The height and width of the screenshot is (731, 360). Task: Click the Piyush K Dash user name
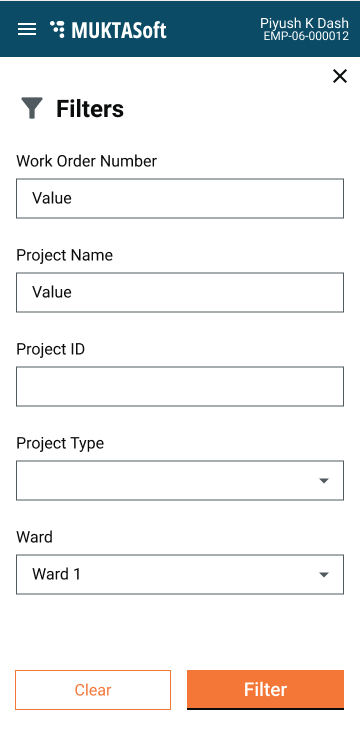[304, 23]
